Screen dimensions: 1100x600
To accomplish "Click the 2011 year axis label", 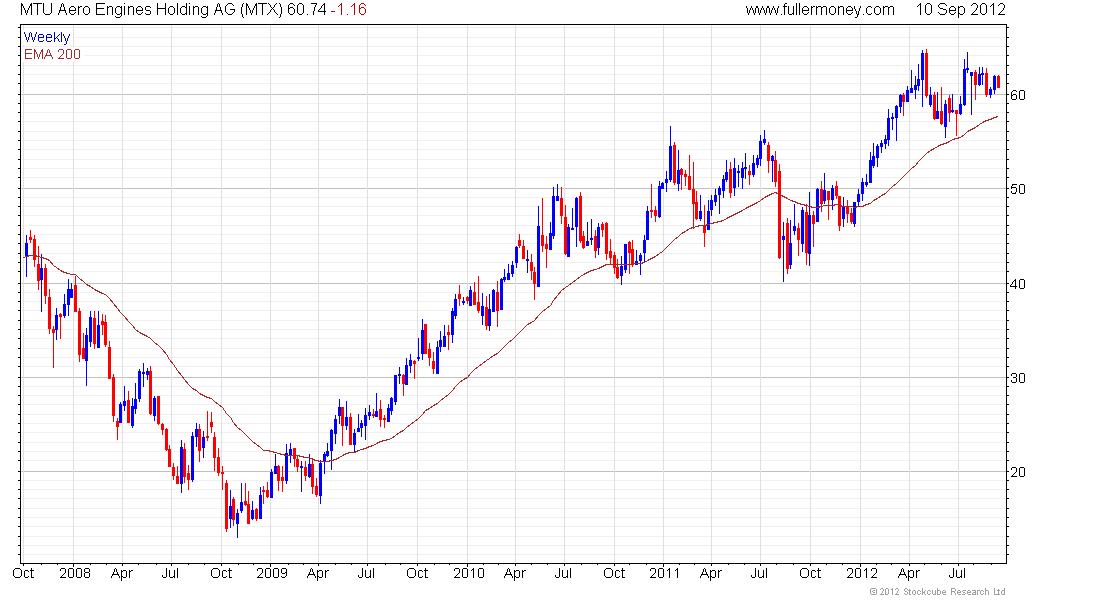I will coord(664,573).
